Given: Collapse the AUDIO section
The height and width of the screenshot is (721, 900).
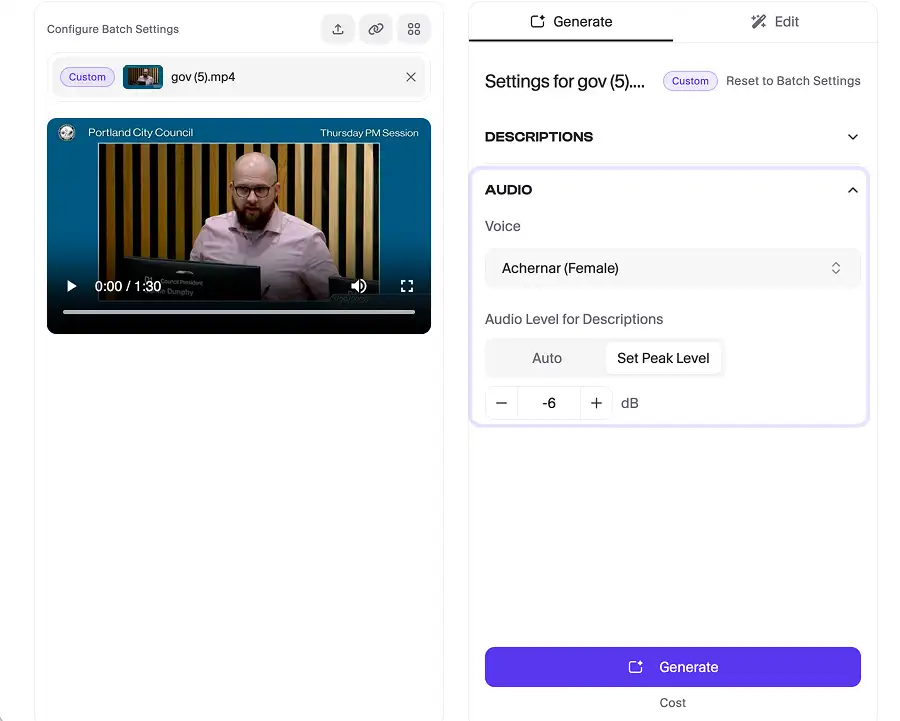Looking at the screenshot, I should (x=851, y=190).
